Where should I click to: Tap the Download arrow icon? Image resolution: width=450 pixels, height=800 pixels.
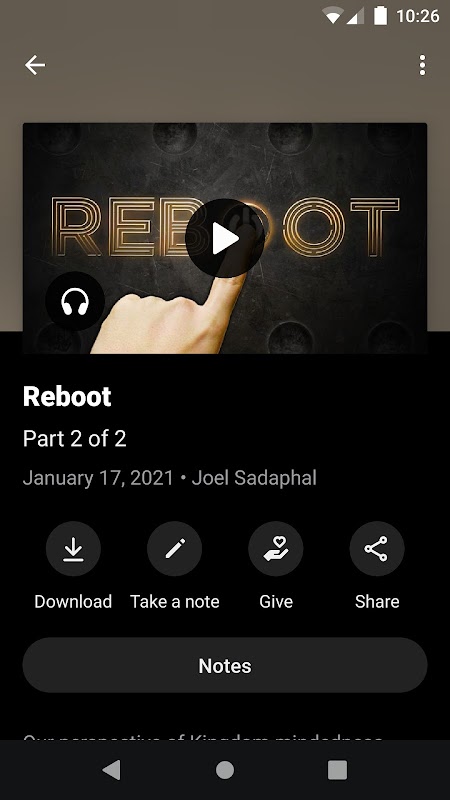[x=73, y=548]
